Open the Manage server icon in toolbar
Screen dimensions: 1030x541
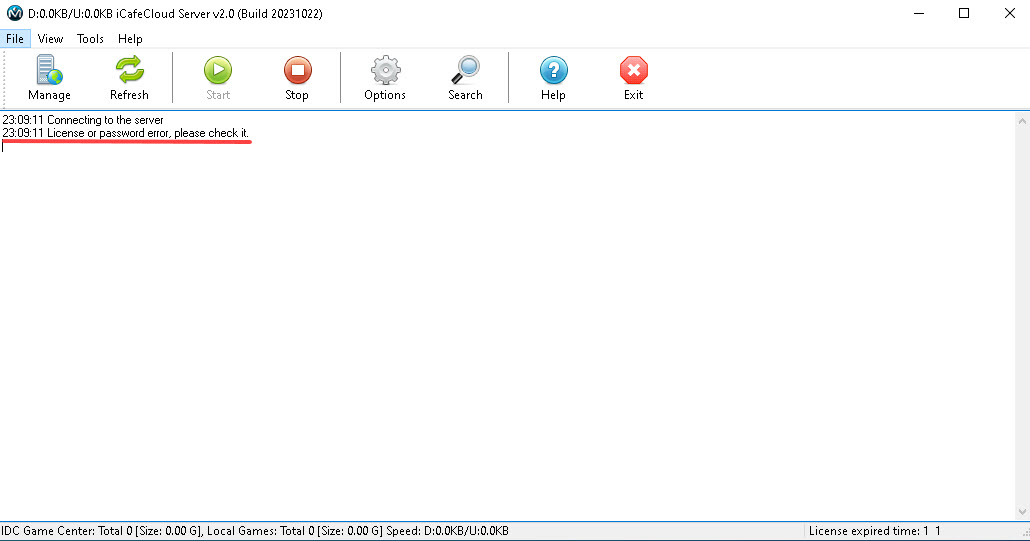point(49,71)
